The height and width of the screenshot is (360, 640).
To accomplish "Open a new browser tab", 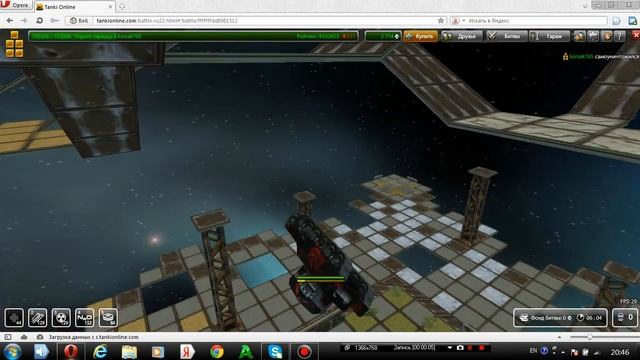I will tap(122, 7).
